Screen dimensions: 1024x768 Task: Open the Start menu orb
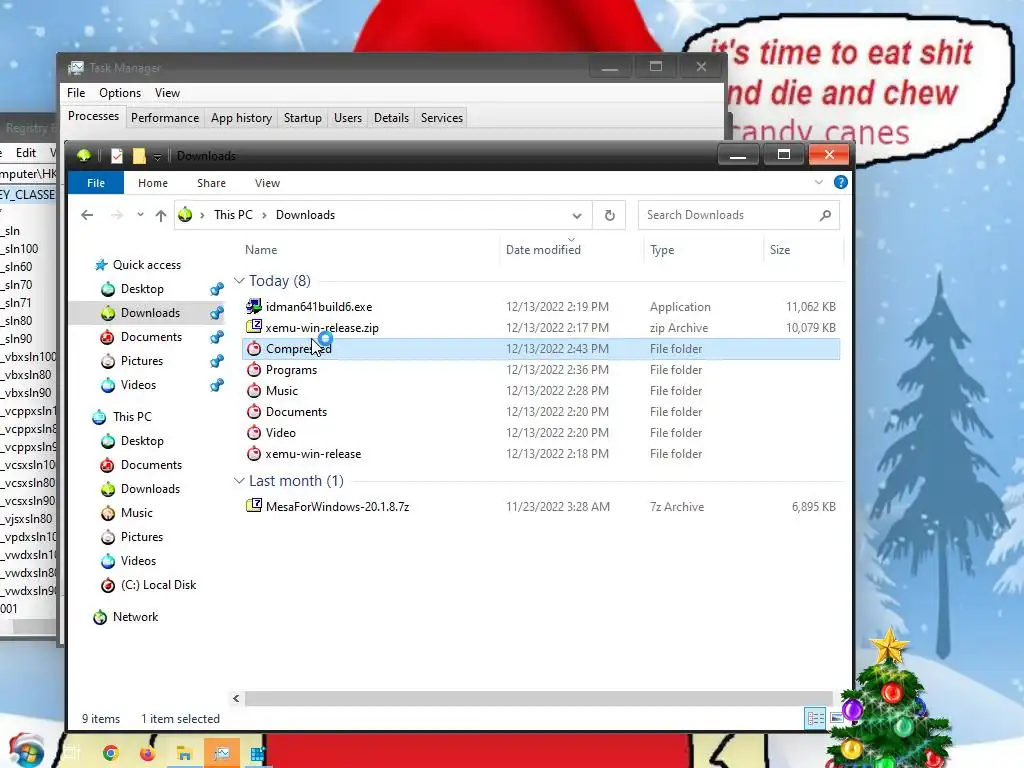(26, 751)
